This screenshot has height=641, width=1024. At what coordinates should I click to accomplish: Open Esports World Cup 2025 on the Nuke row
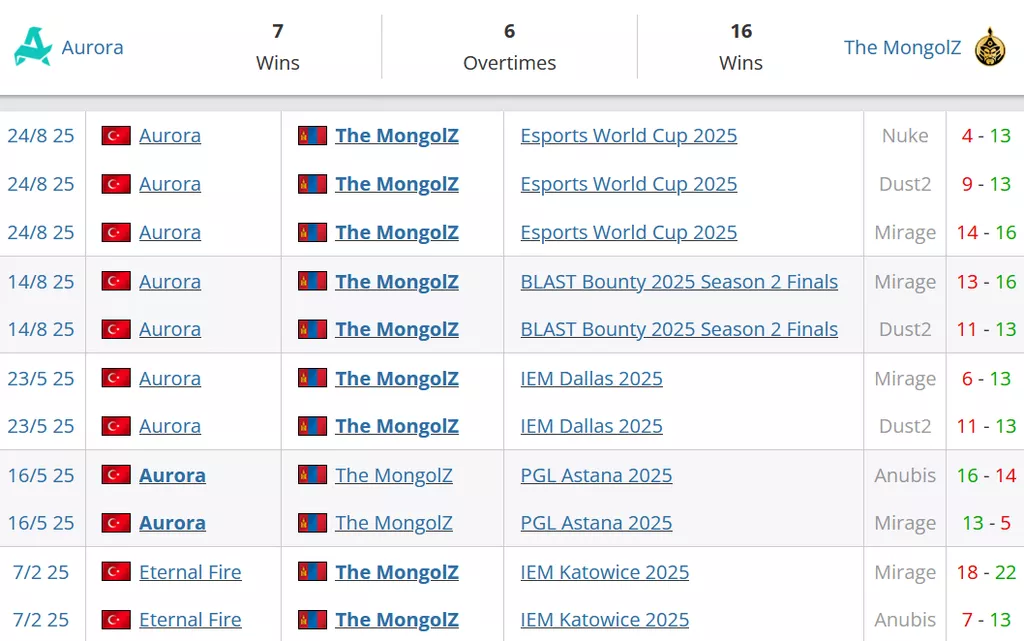[628, 136]
